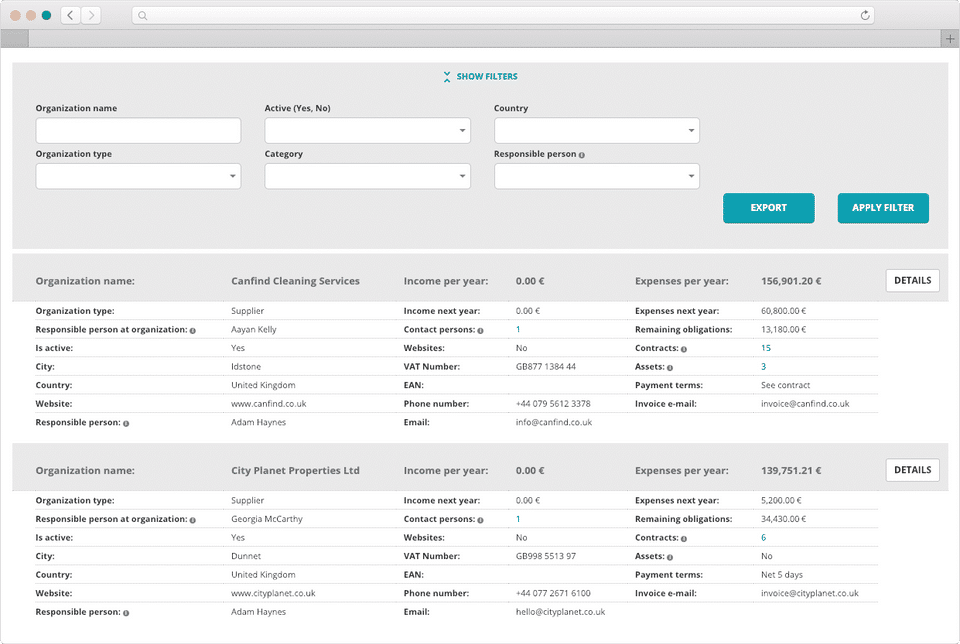960x644 pixels.
Task: Click the reload icon in address bar
Action: pyautogui.click(x=864, y=15)
